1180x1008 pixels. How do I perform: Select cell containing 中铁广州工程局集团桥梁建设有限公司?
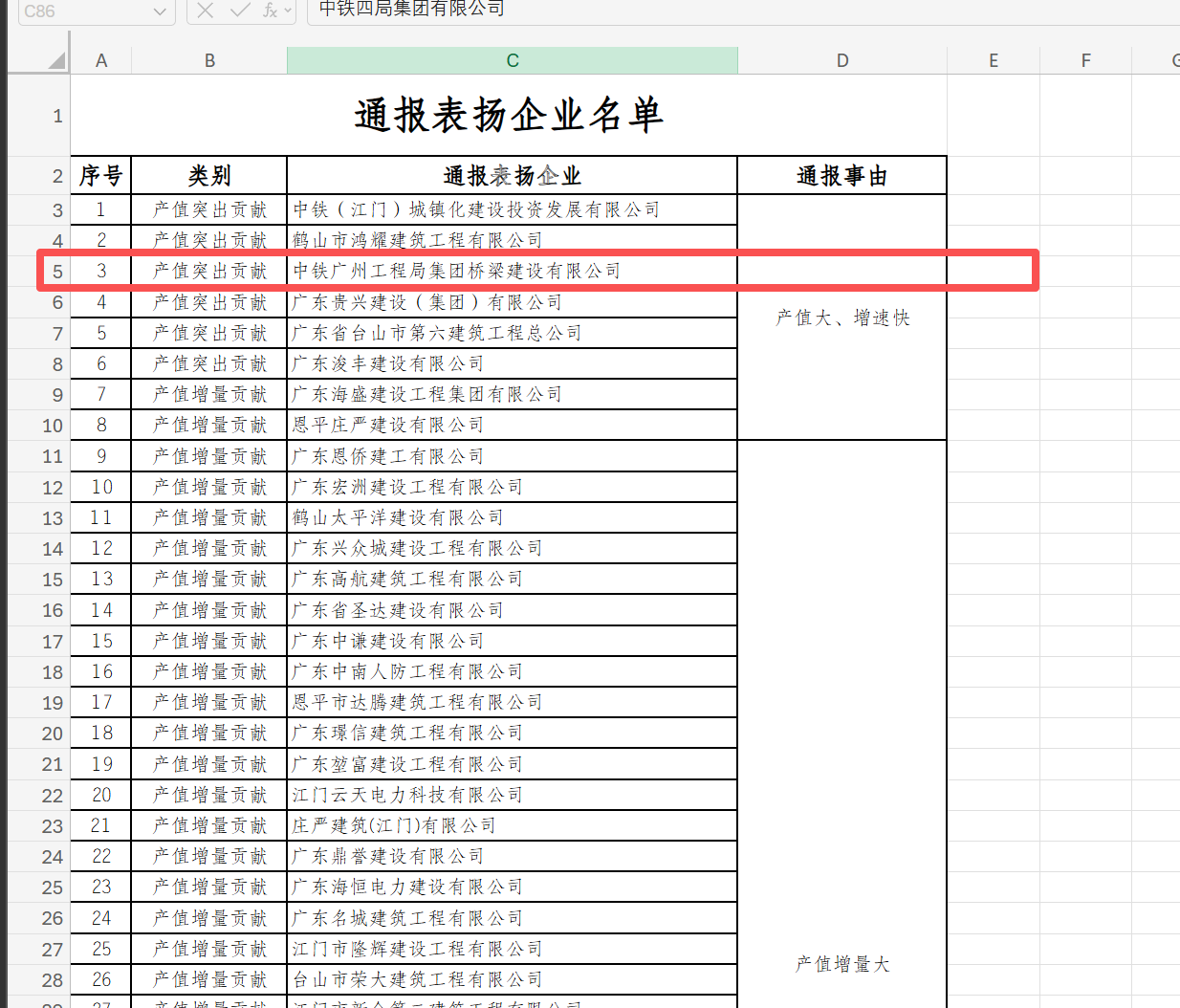(512, 272)
